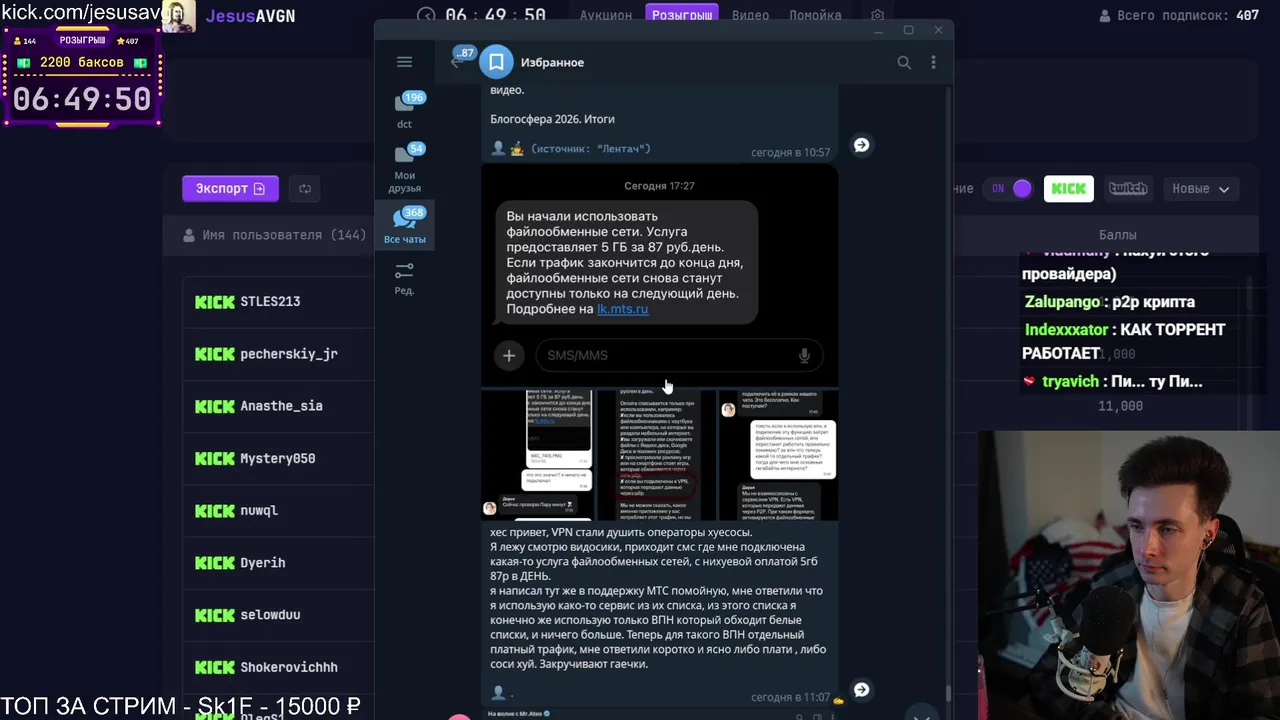Open the Ред. folder editor

click(x=404, y=278)
